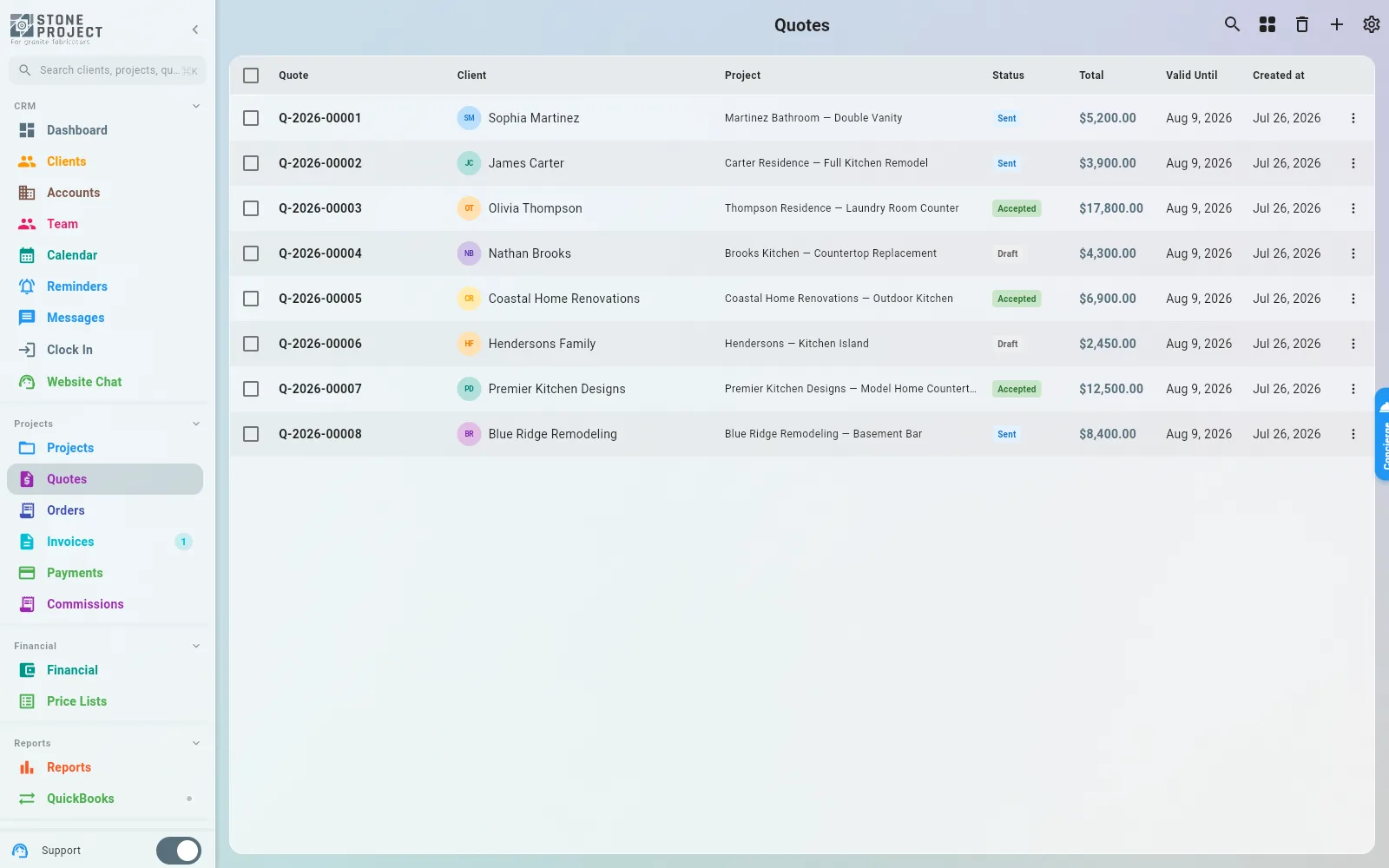Image resolution: width=1389 pixels, height=868 pixels.
Task: Open Website Chat in sidebar
Action: (105, 382)
